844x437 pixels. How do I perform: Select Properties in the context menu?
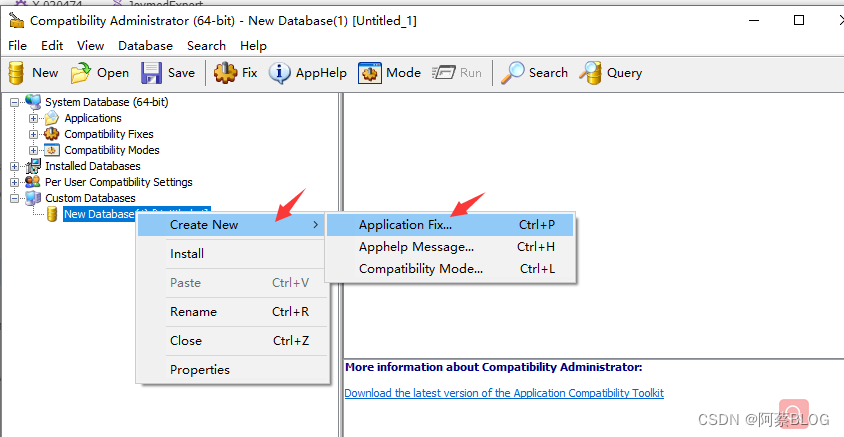tap(233, 370)
